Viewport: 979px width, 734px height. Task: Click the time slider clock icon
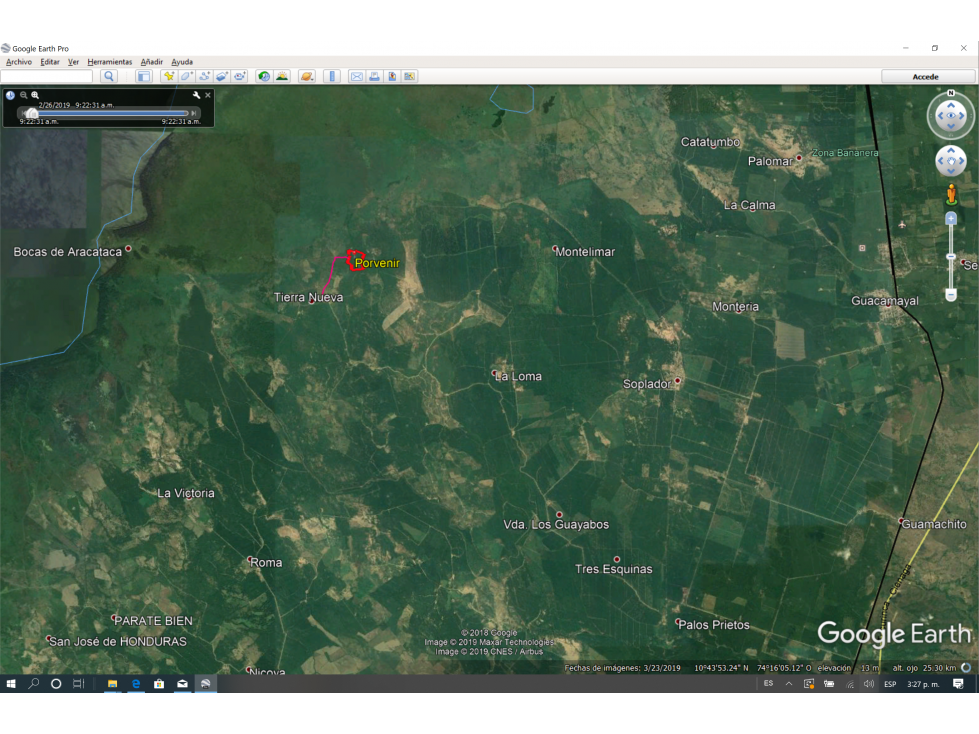click(10, 95)
